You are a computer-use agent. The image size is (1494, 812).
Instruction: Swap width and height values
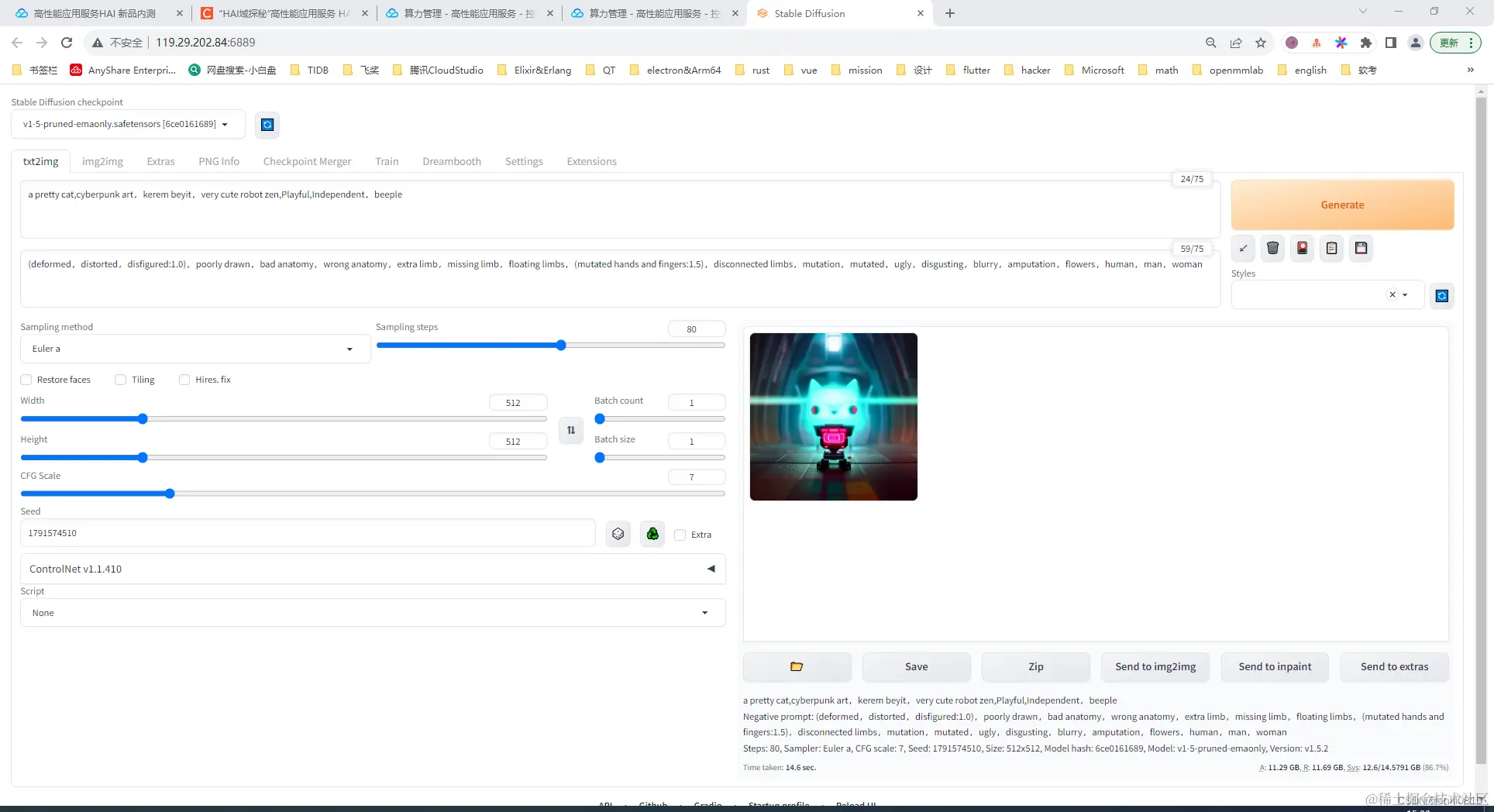(x=571, y=430)
